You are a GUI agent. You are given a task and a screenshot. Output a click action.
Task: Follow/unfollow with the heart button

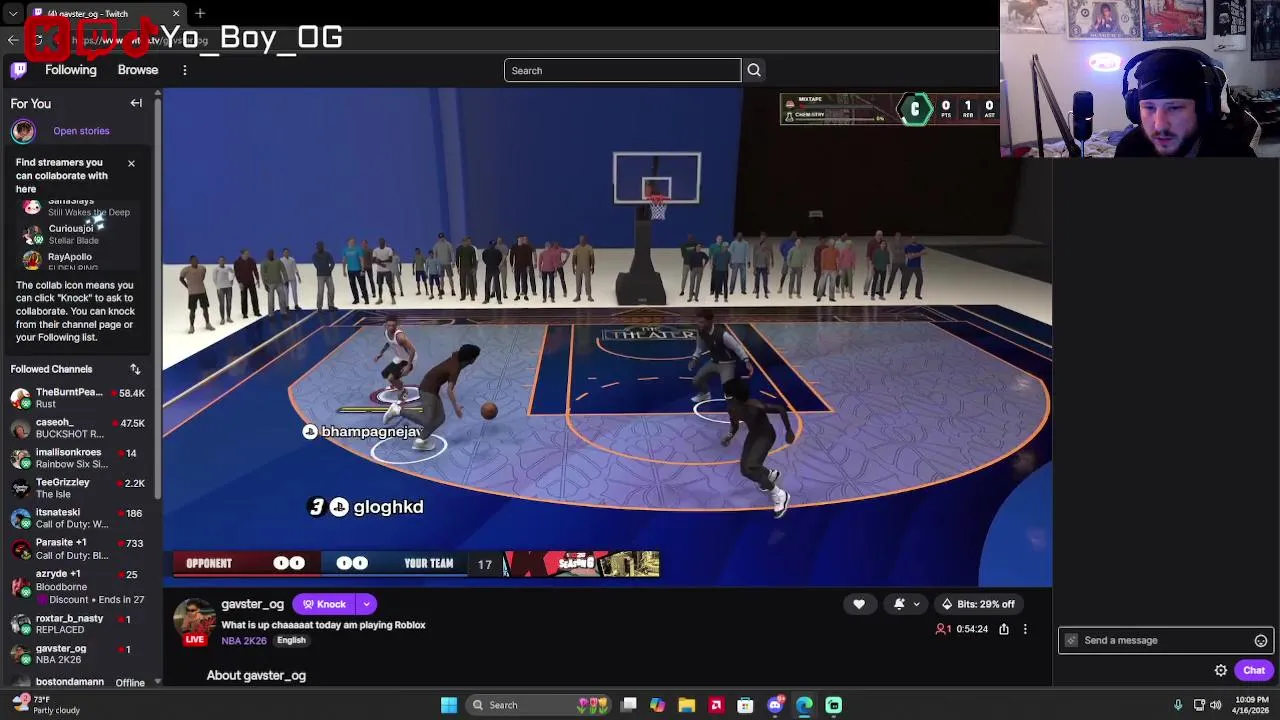(x=859, y=604)
